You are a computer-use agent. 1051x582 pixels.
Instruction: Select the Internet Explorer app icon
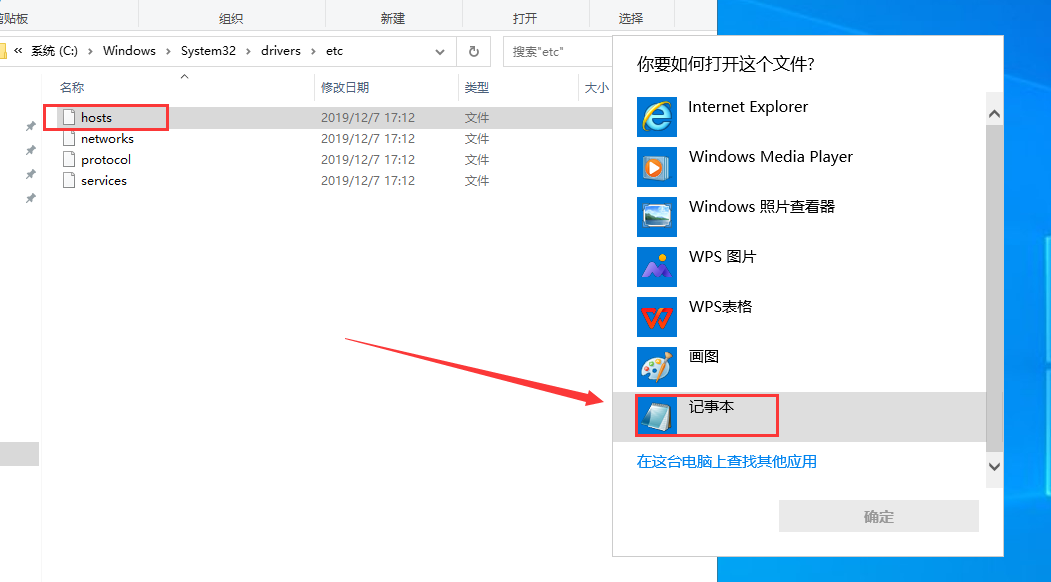[x=657, y=116]
